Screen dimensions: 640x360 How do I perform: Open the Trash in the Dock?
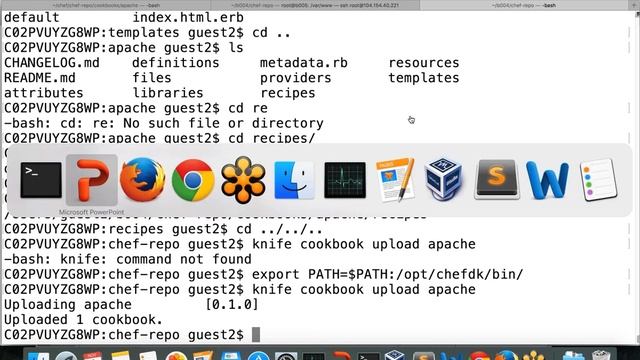pos(601,355)
